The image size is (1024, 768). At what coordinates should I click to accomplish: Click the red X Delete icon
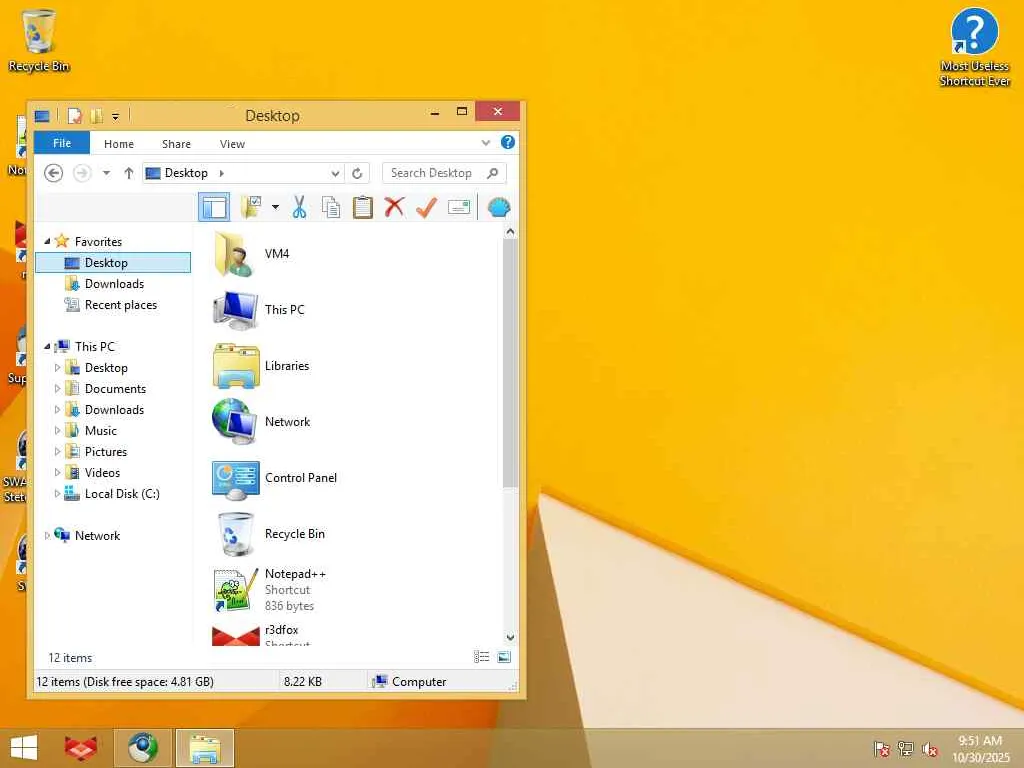(x=394, y=208)
